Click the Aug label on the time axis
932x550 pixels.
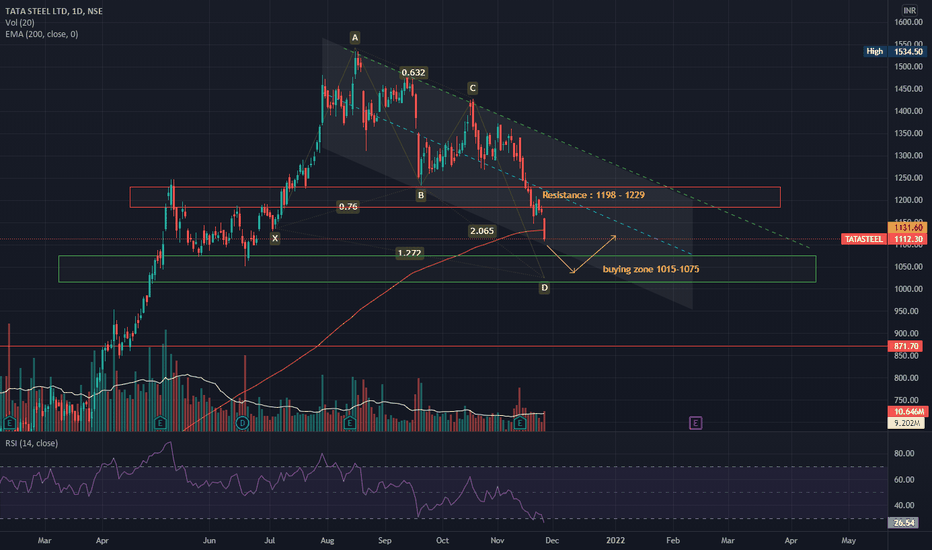[327, 540]
